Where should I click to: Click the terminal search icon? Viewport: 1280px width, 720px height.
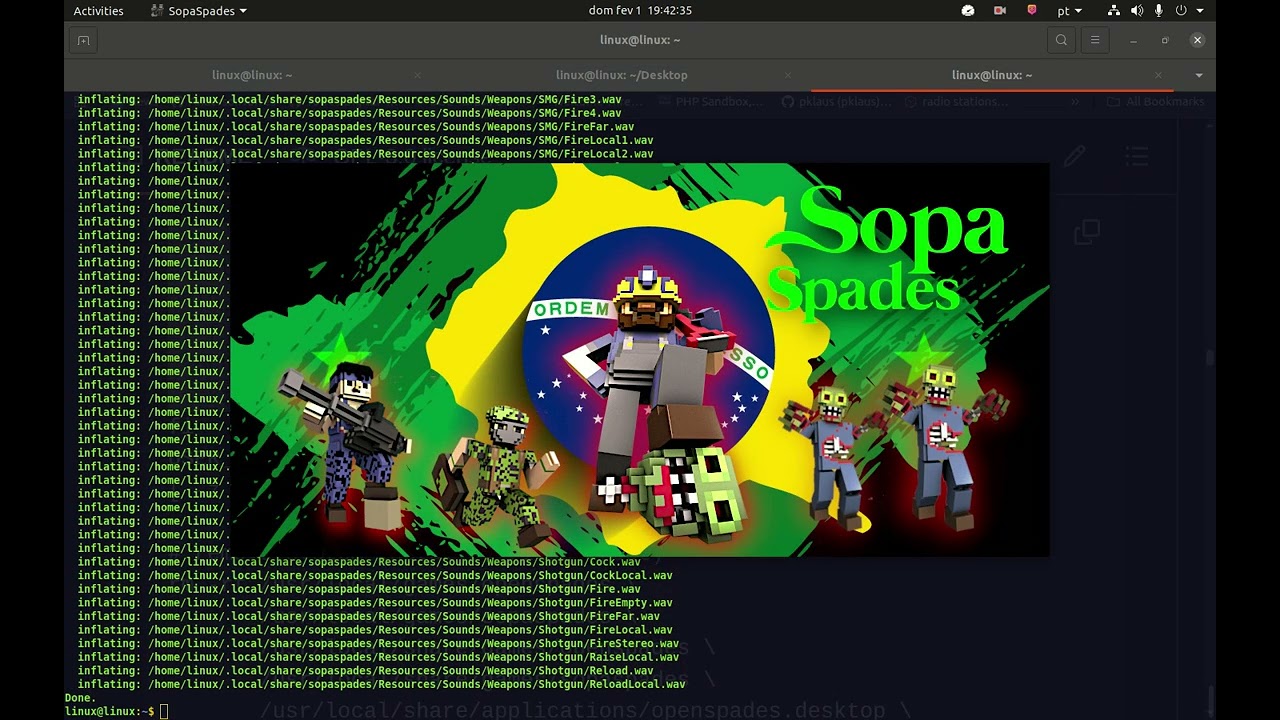coord(1061,40)
